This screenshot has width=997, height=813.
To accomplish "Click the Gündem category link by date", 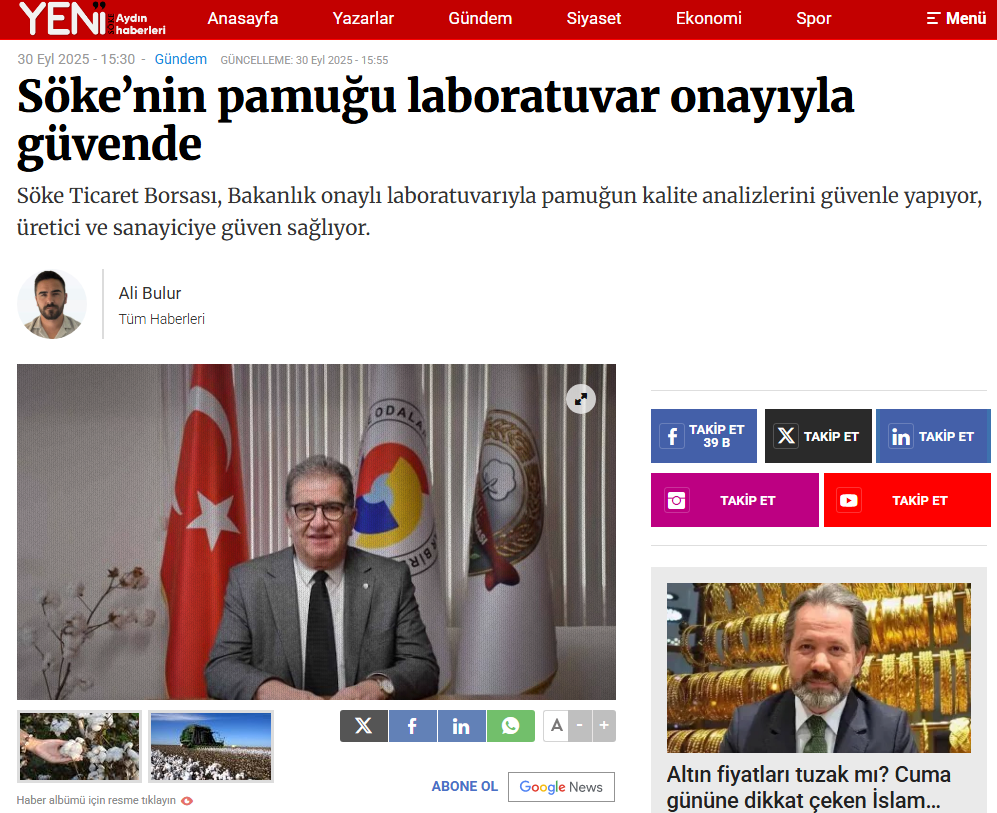I will tap(181, 59).
